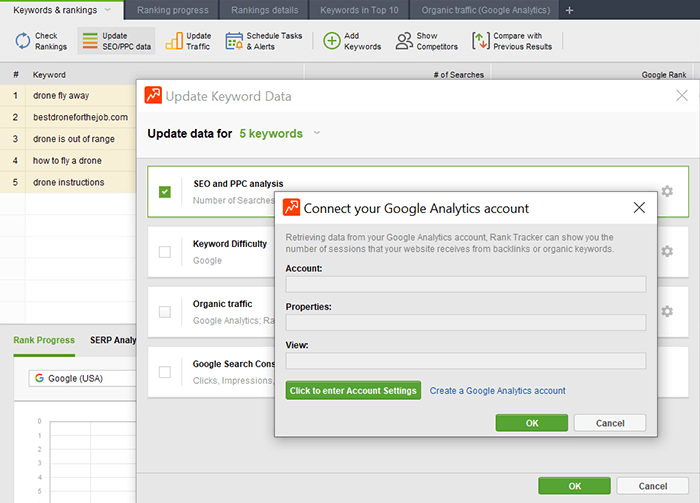Image resolution: width=700 pixels, height=503 pixels.
Task: Click to enter Account Settings button
Action: click(353, 391)
